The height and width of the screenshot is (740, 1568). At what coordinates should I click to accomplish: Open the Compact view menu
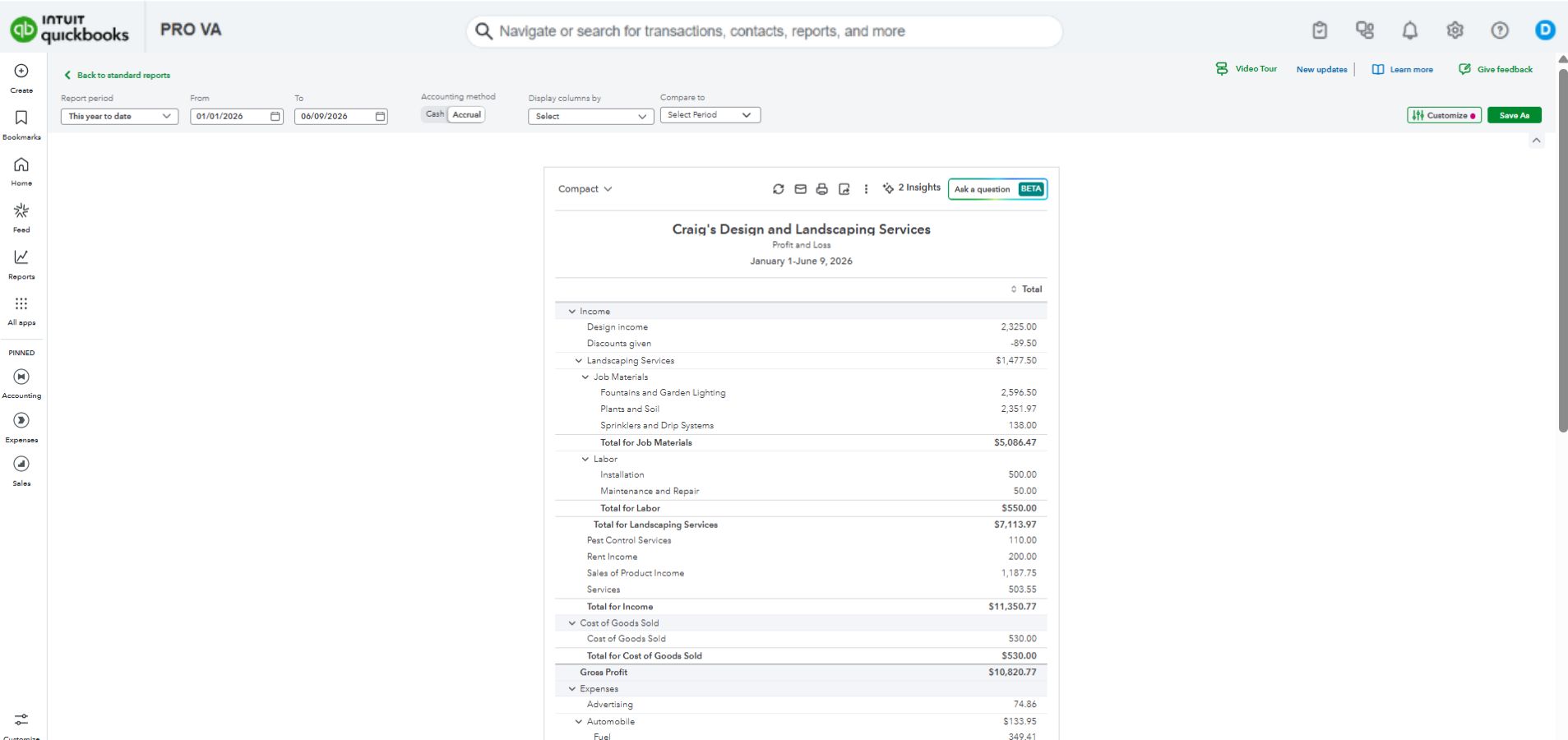pos(585,189)
